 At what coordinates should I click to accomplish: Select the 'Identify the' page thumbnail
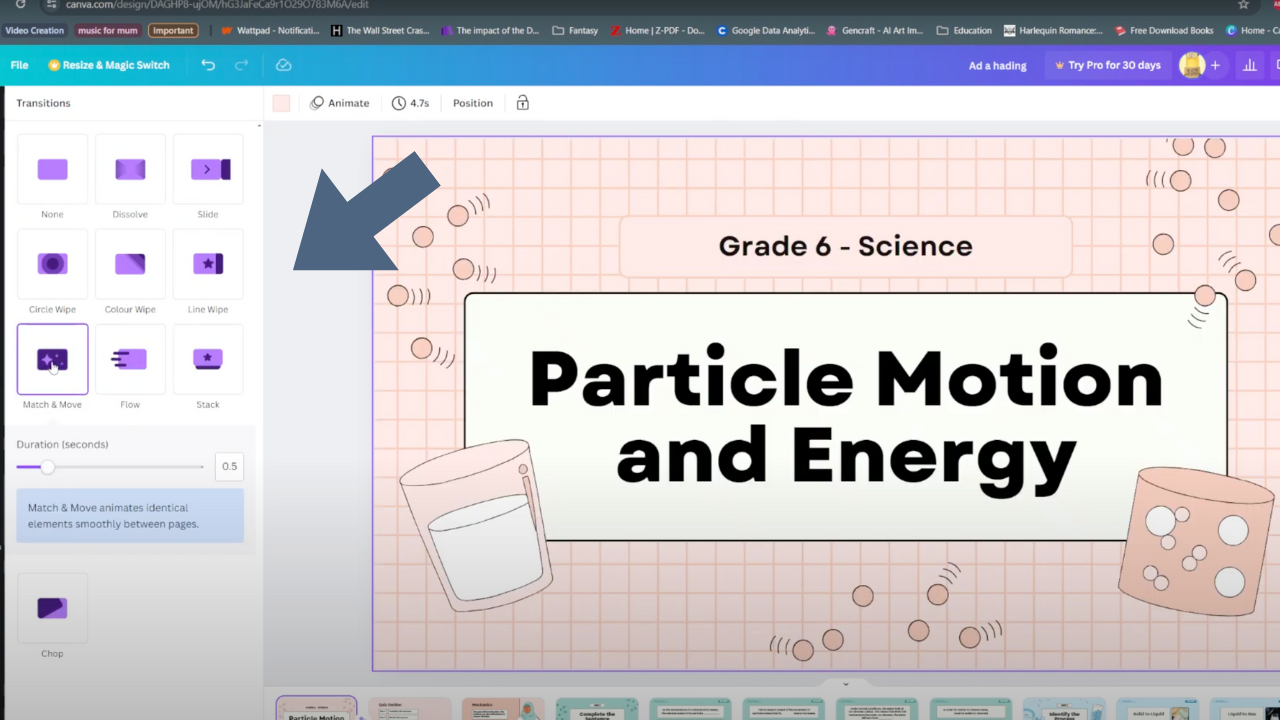pos(1064,708)
